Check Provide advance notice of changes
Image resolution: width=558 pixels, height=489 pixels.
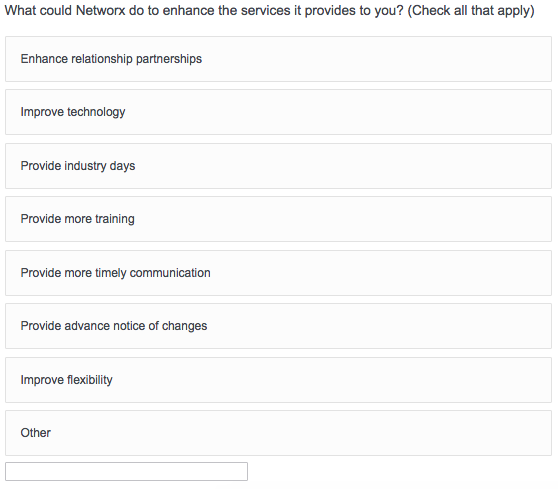coord(278,326)
